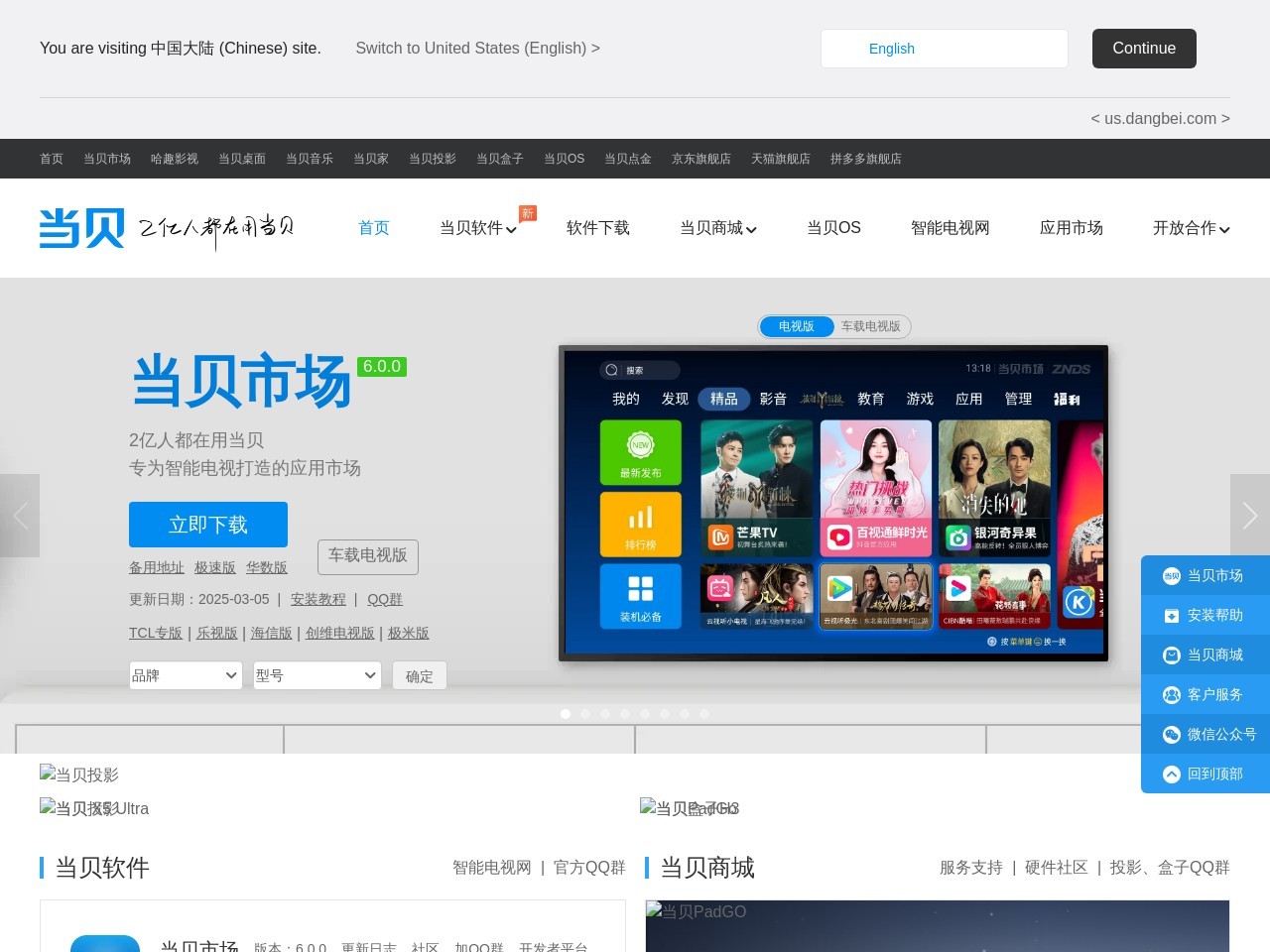
Task: Contact 客户服务 in floating sidebar
Action: click(1206, 694)
